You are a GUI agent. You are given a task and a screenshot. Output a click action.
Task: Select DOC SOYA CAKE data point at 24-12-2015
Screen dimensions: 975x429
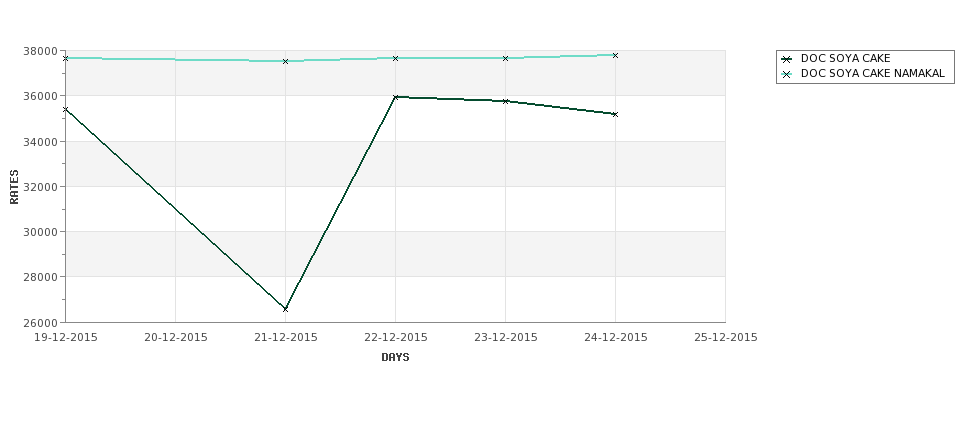coord(616,114)
